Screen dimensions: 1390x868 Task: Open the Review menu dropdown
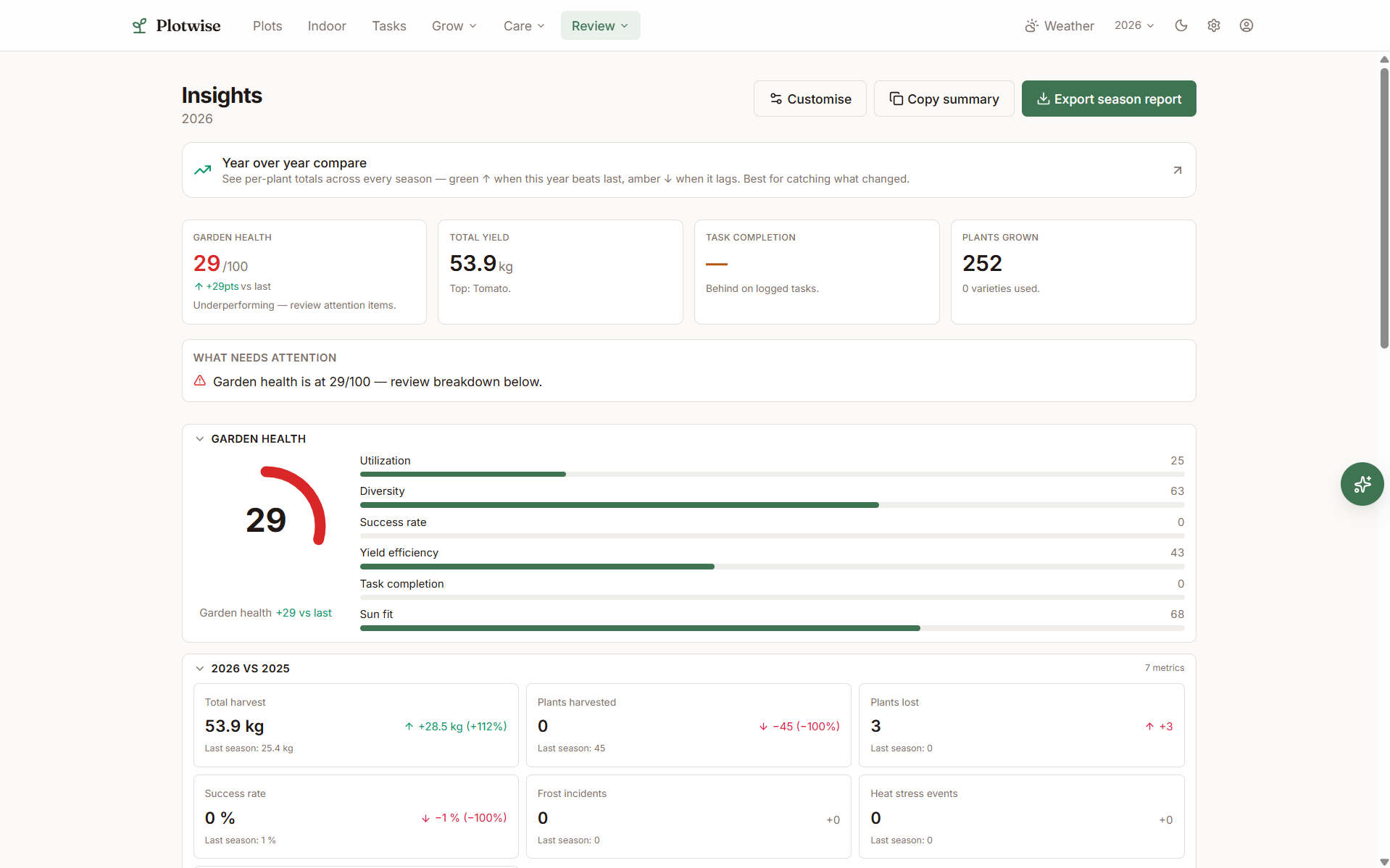(600, 26)
